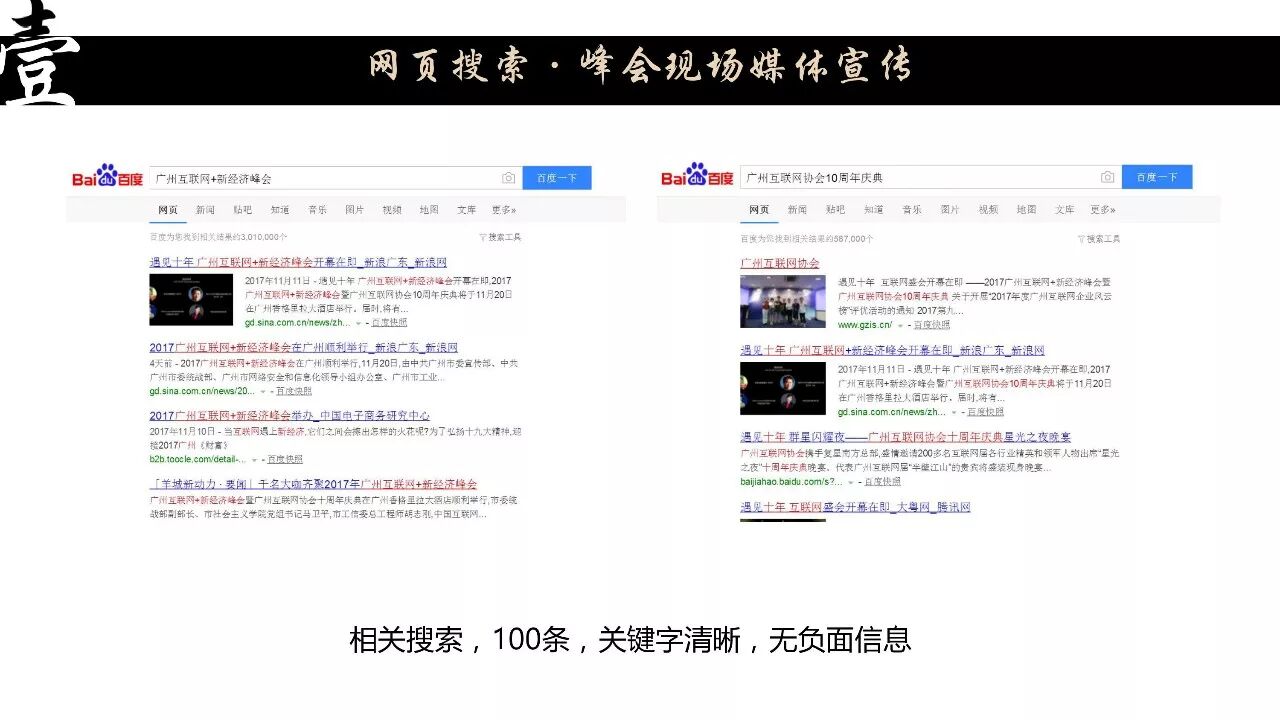Click the group photo thumbnail of 广州互联网协会 result
Image resolution: width=1280 pixels, height=720 pixels.
tap(783, 302)
